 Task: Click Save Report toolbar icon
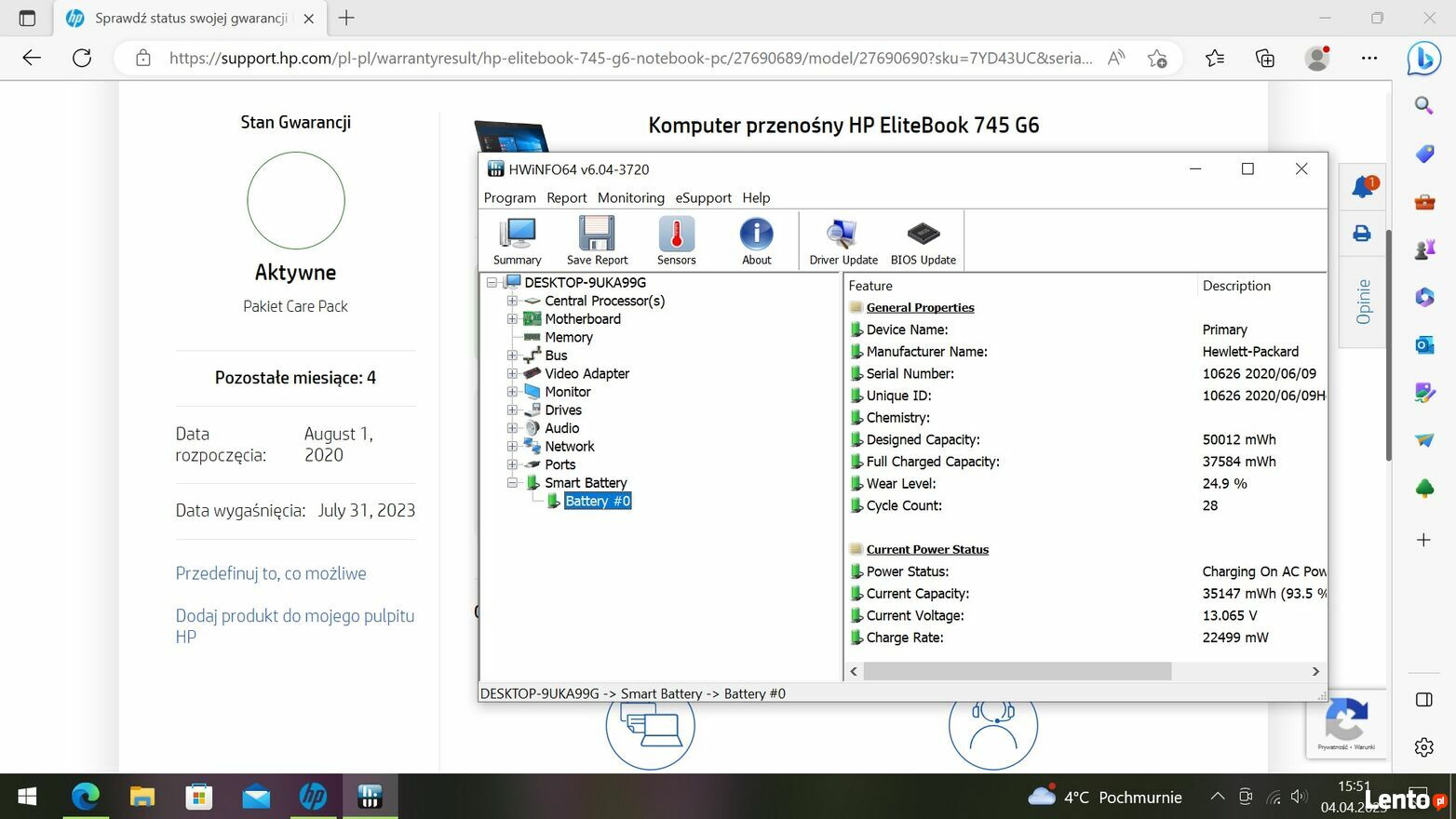click(597, 241)
